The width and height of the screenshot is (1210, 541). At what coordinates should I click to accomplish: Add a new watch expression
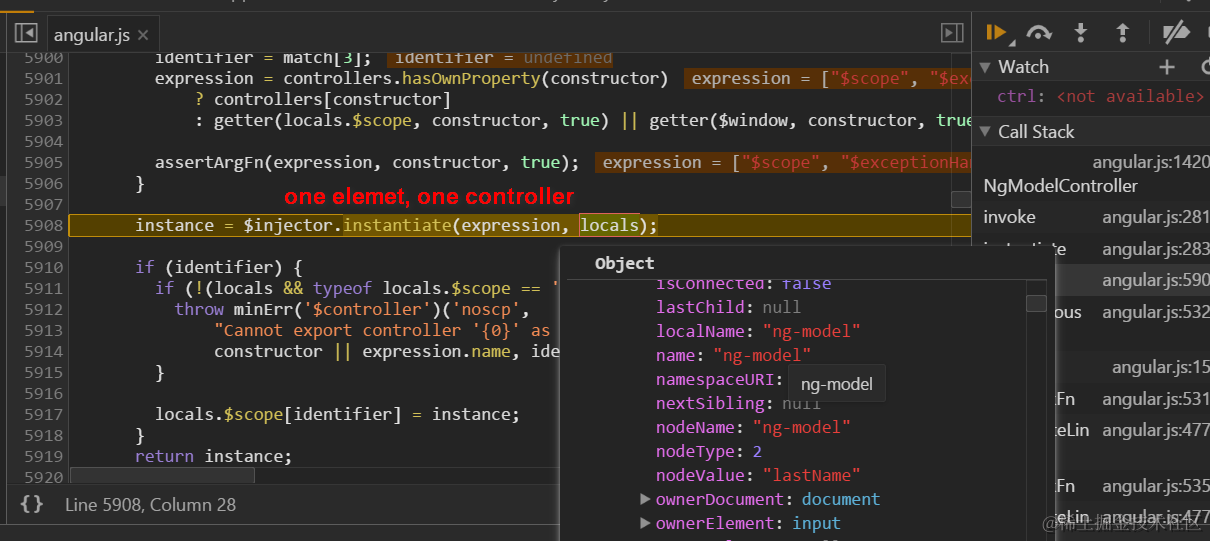tap(1166, 67)
